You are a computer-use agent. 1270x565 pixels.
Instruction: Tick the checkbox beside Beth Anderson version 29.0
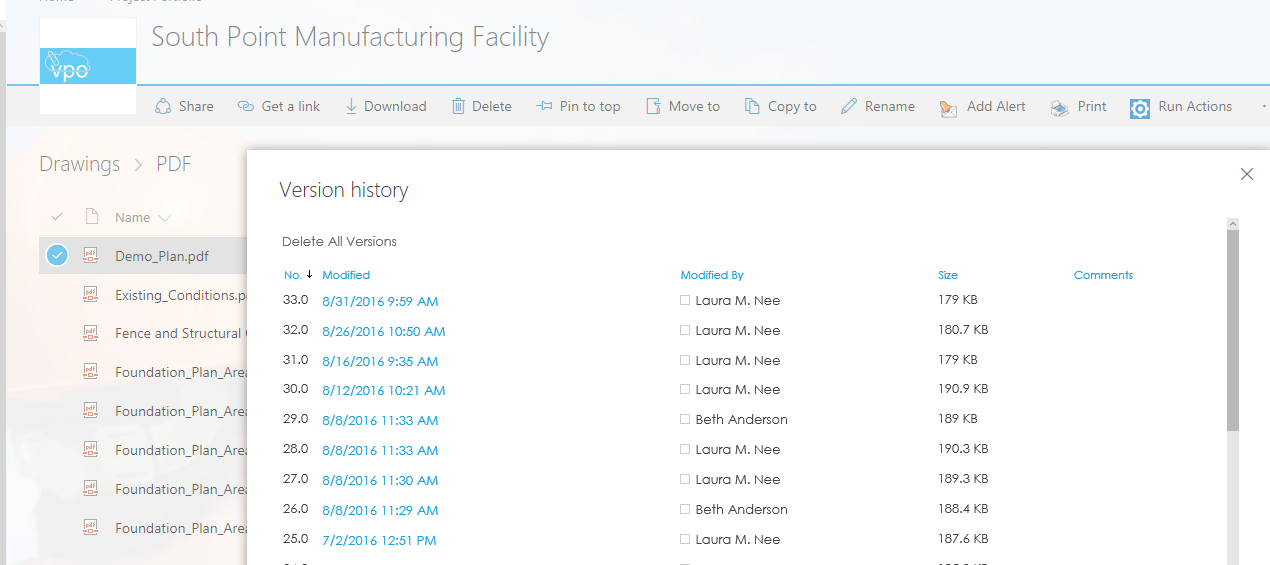(x=685, y=420)
